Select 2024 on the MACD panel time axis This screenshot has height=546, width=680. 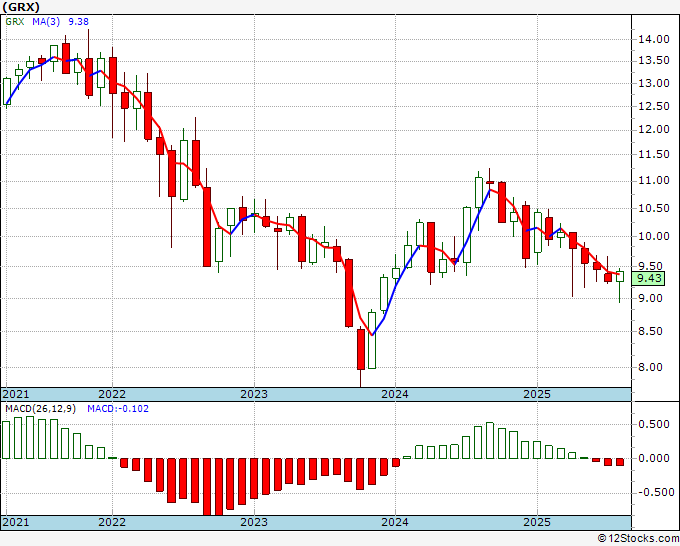tap(395, 522)
